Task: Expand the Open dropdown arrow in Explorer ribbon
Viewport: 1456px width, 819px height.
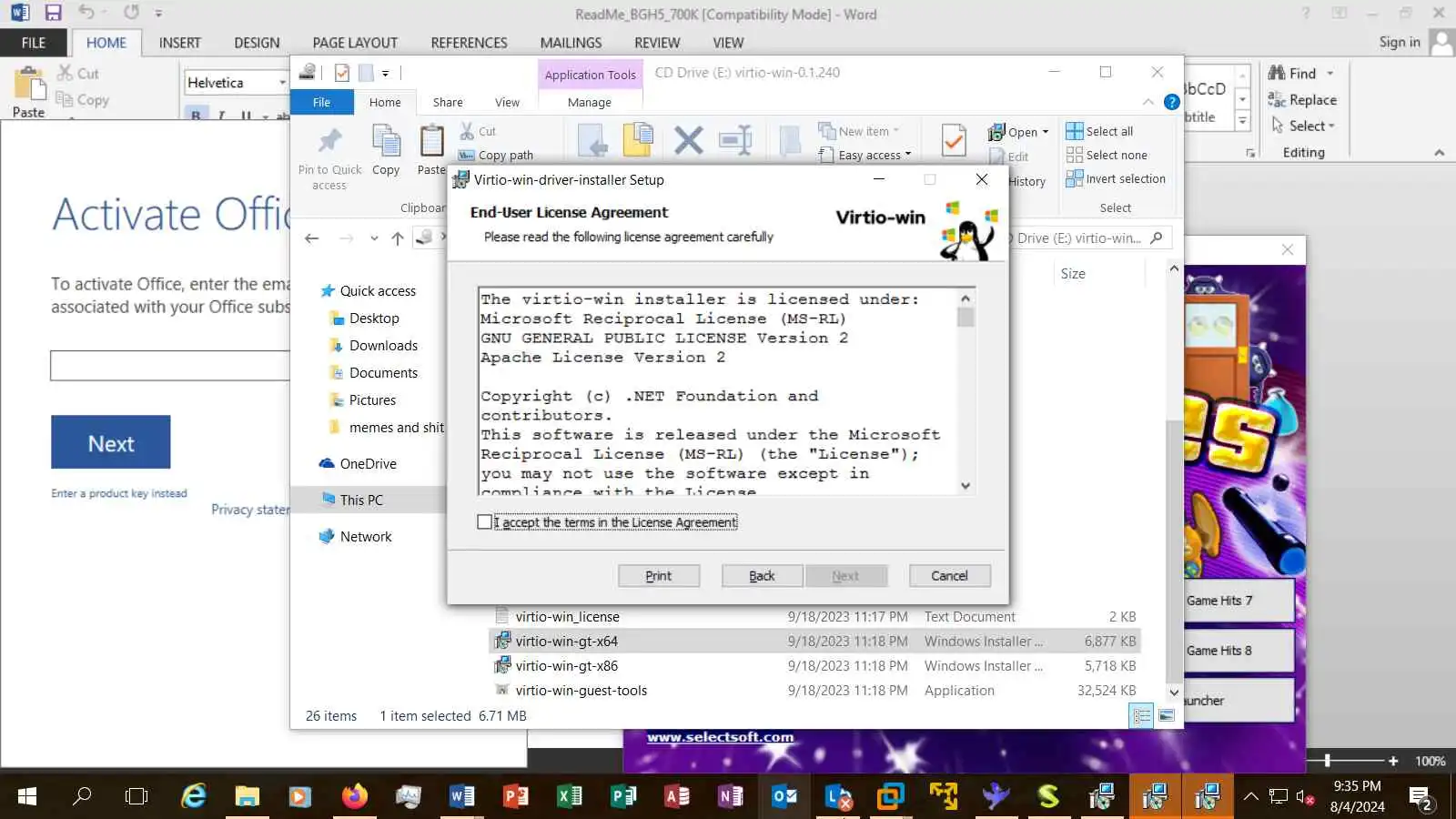Action: point(1046,132)
